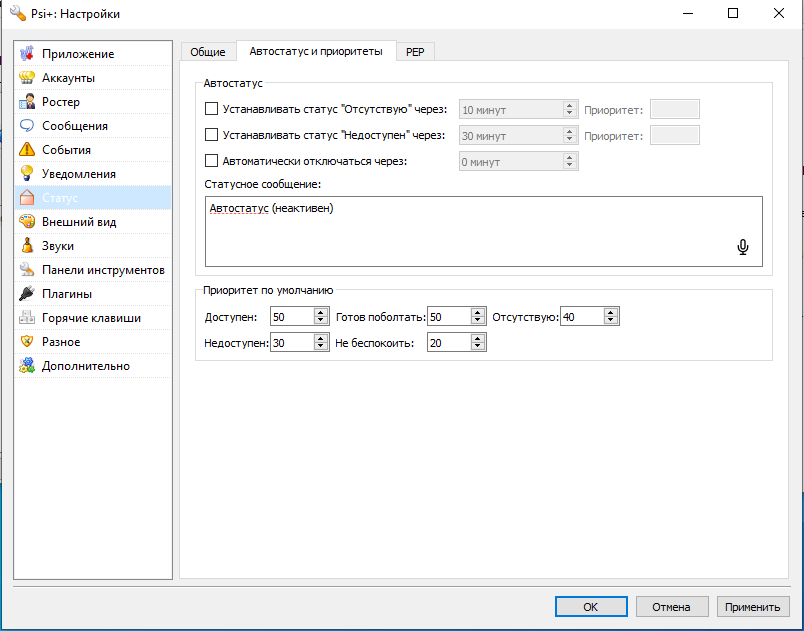Open the Плагины plug icon
The image size is (804, 631).
(27, 294)
